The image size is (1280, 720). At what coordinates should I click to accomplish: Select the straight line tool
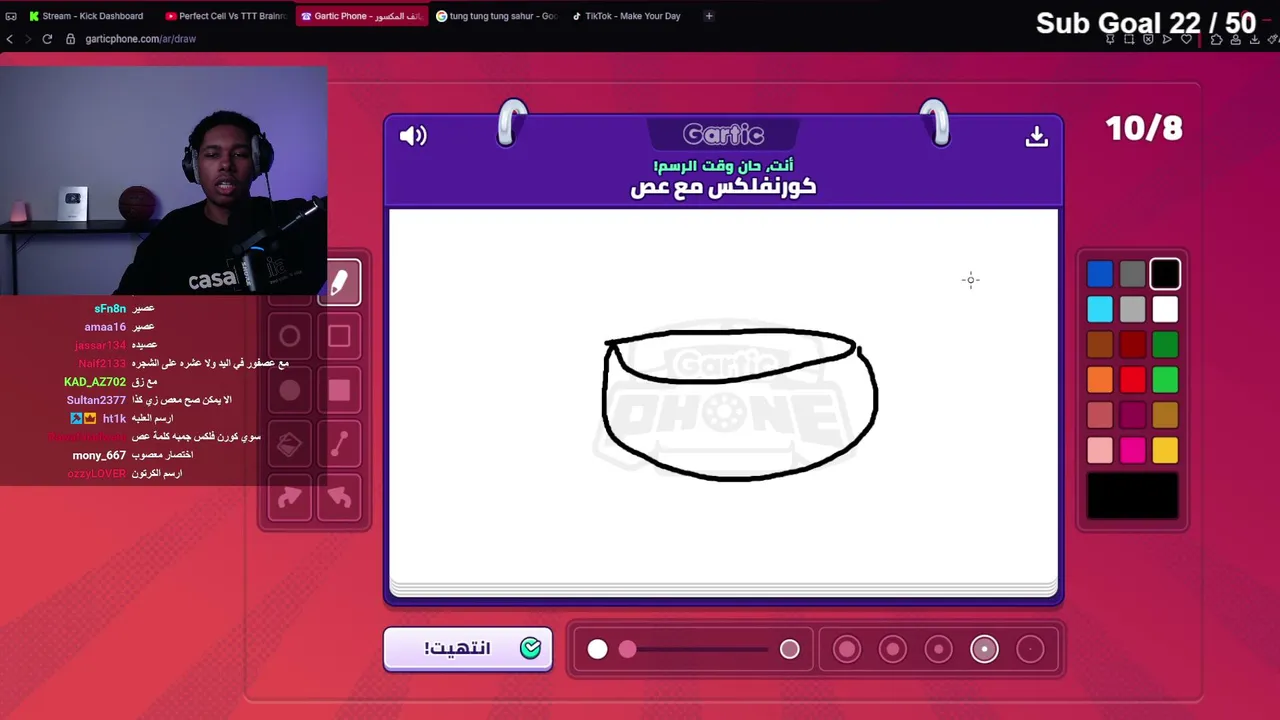tap(339, 445)
